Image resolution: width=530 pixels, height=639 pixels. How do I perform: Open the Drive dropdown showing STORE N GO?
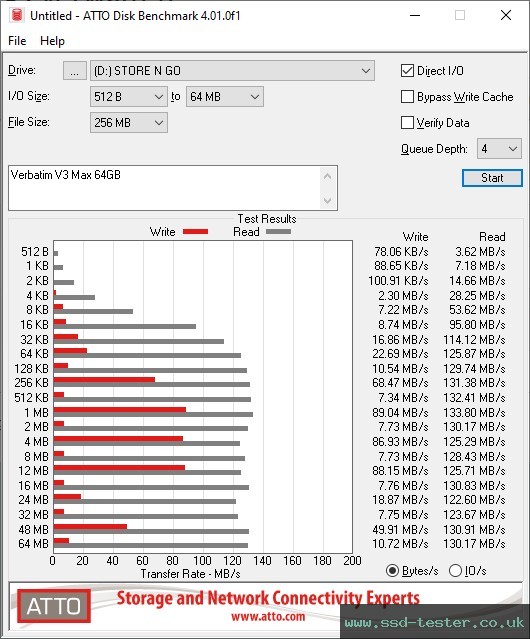coord(232,71)
